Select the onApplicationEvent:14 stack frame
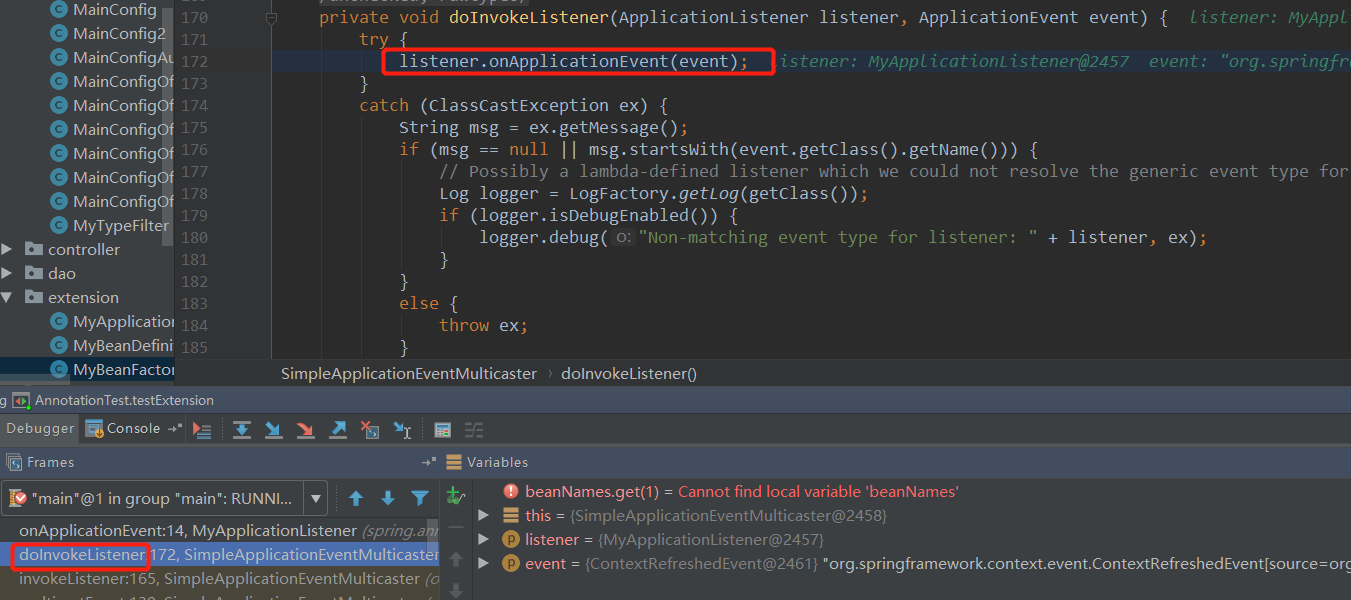This screenshot has width=1351, height=600. coord(219,530)
